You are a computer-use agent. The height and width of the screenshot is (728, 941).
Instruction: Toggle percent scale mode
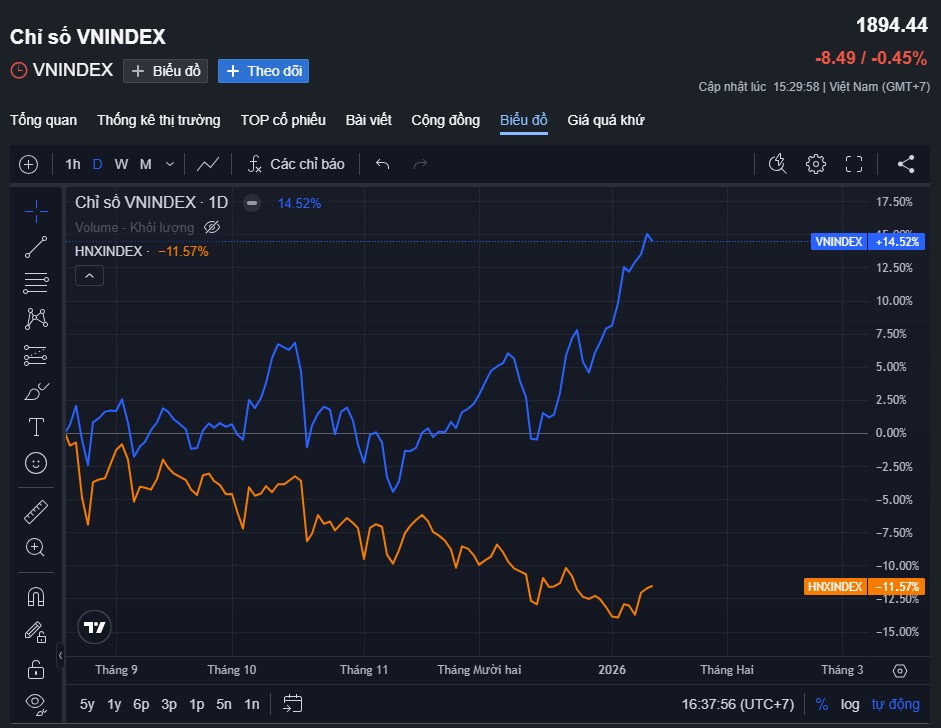pyautogui.click(x=821, y=704)
